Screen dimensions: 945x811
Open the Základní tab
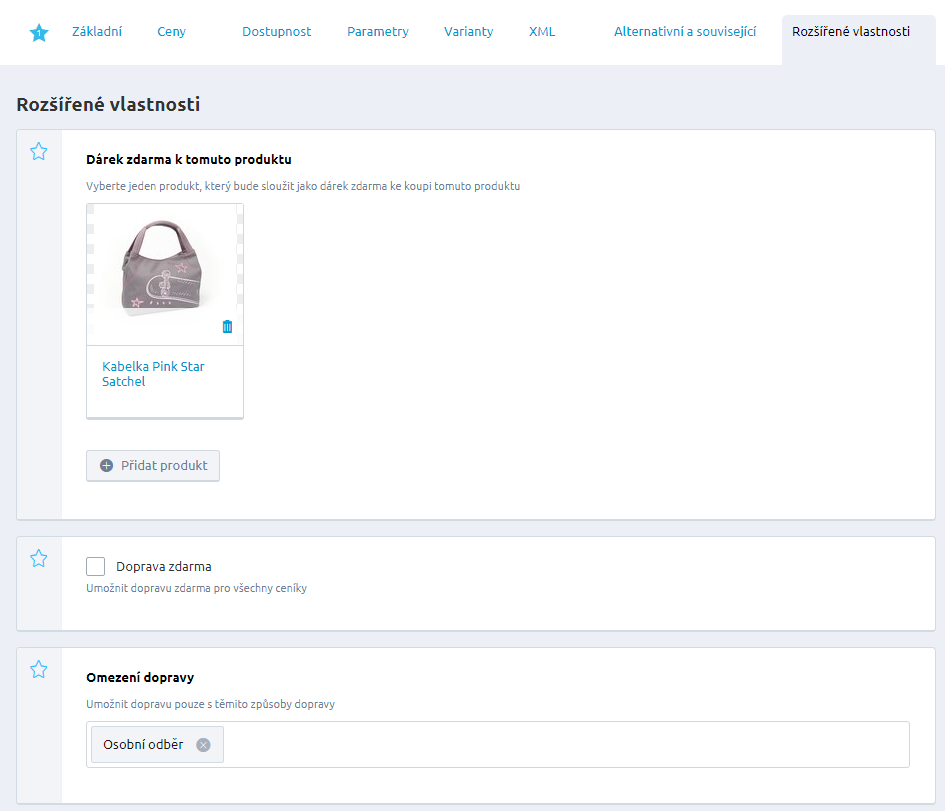[x=97, y=31]
